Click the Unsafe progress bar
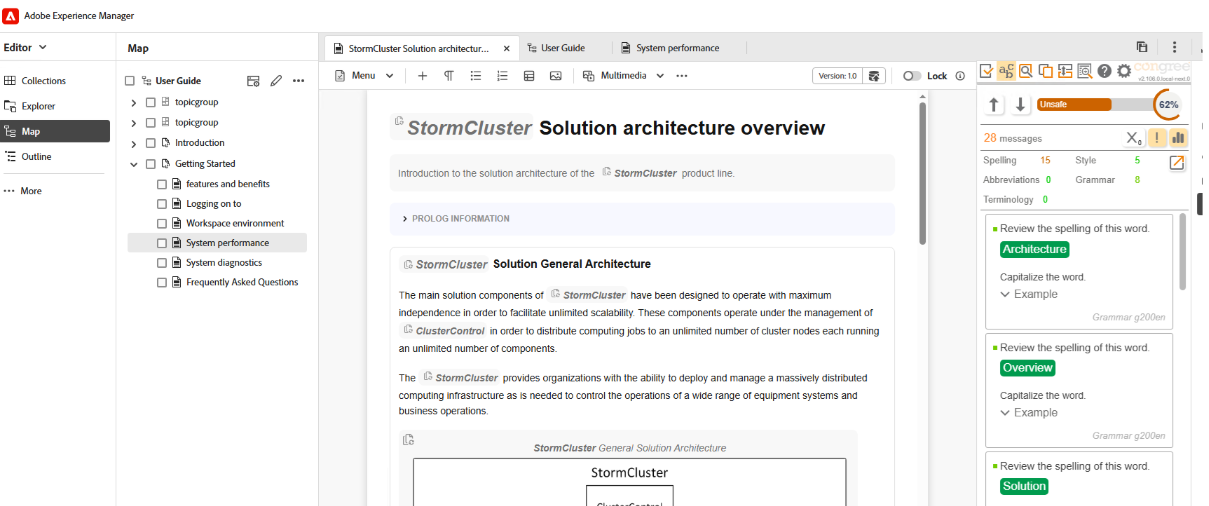Screen dimensions: 1209x506 [x=1094, y=104]
